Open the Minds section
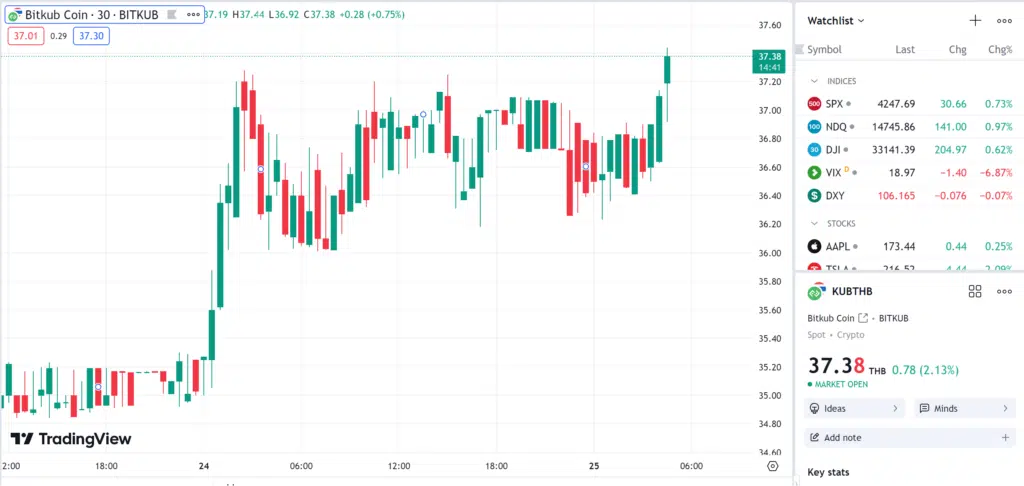Screen dimensions: 1024x486 pyautogui.click(x=965, y=408)
